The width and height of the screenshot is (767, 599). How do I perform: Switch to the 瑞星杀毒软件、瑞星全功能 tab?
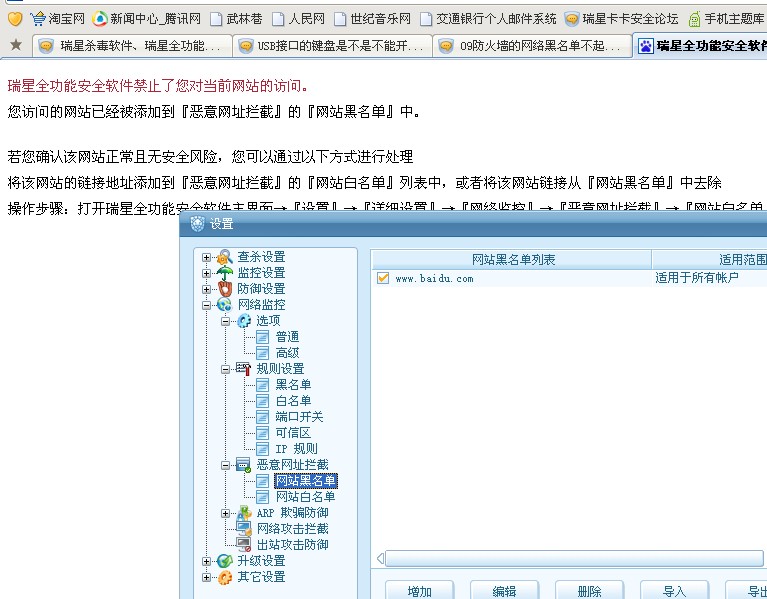tap(132, 46)
